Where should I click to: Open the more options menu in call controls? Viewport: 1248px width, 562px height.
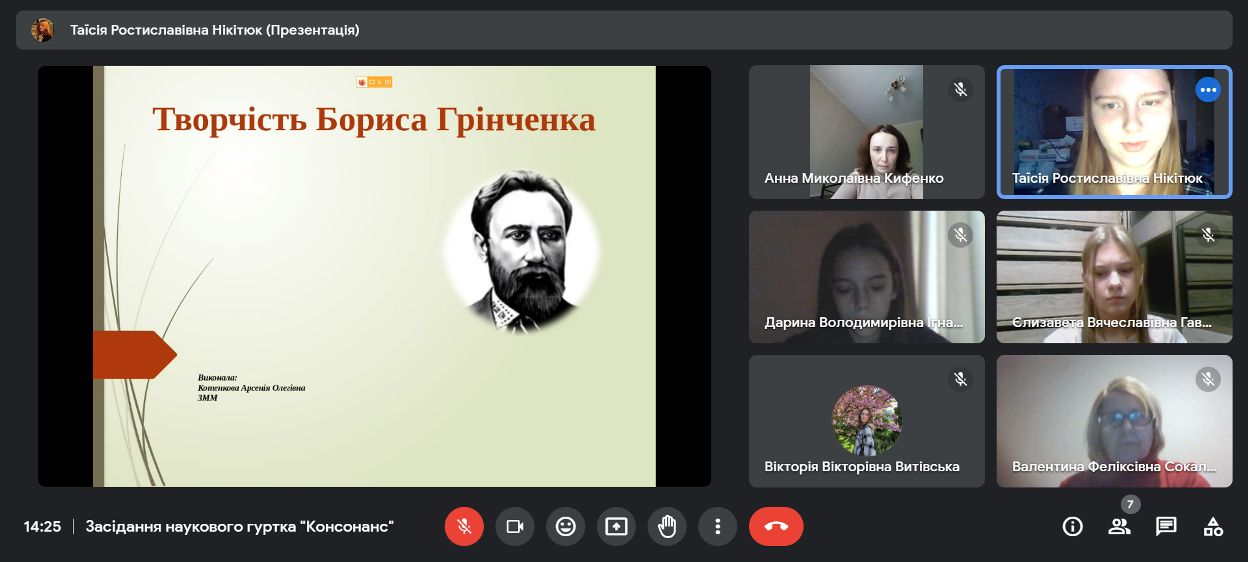(717, 526)
